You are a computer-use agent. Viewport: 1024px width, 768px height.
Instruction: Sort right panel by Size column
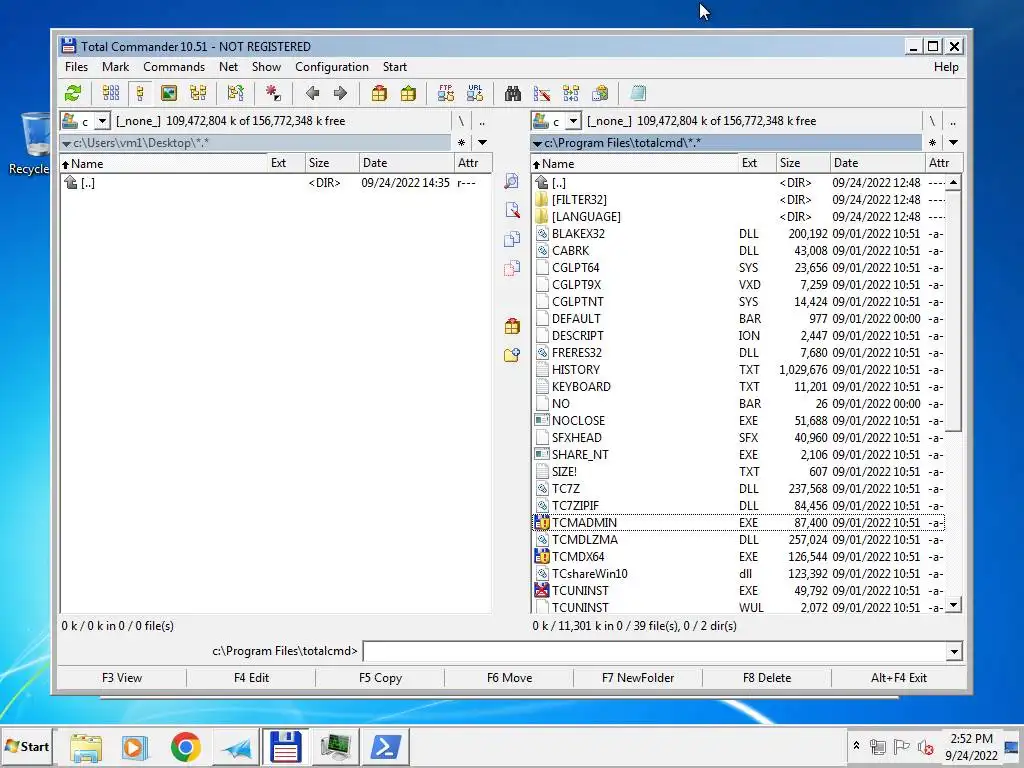click(803, 163)
